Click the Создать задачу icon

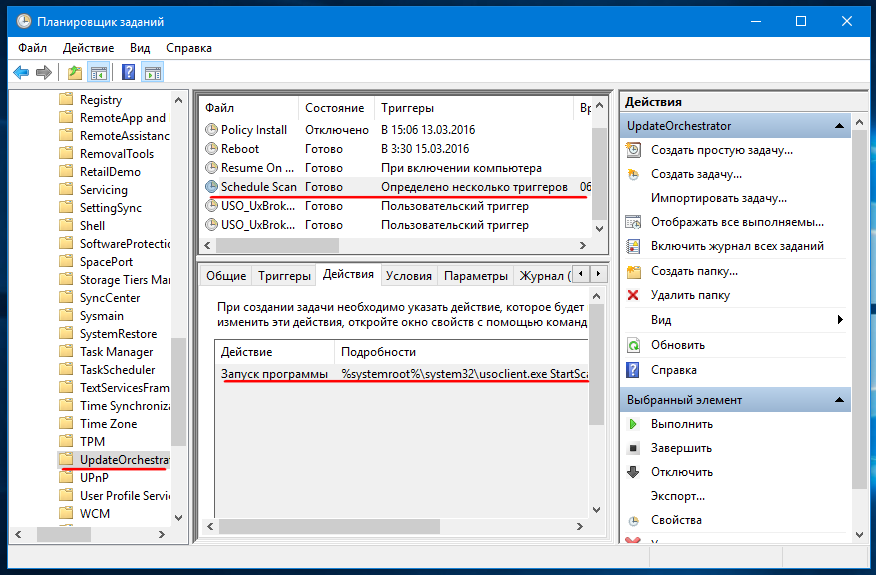point(633,174)
